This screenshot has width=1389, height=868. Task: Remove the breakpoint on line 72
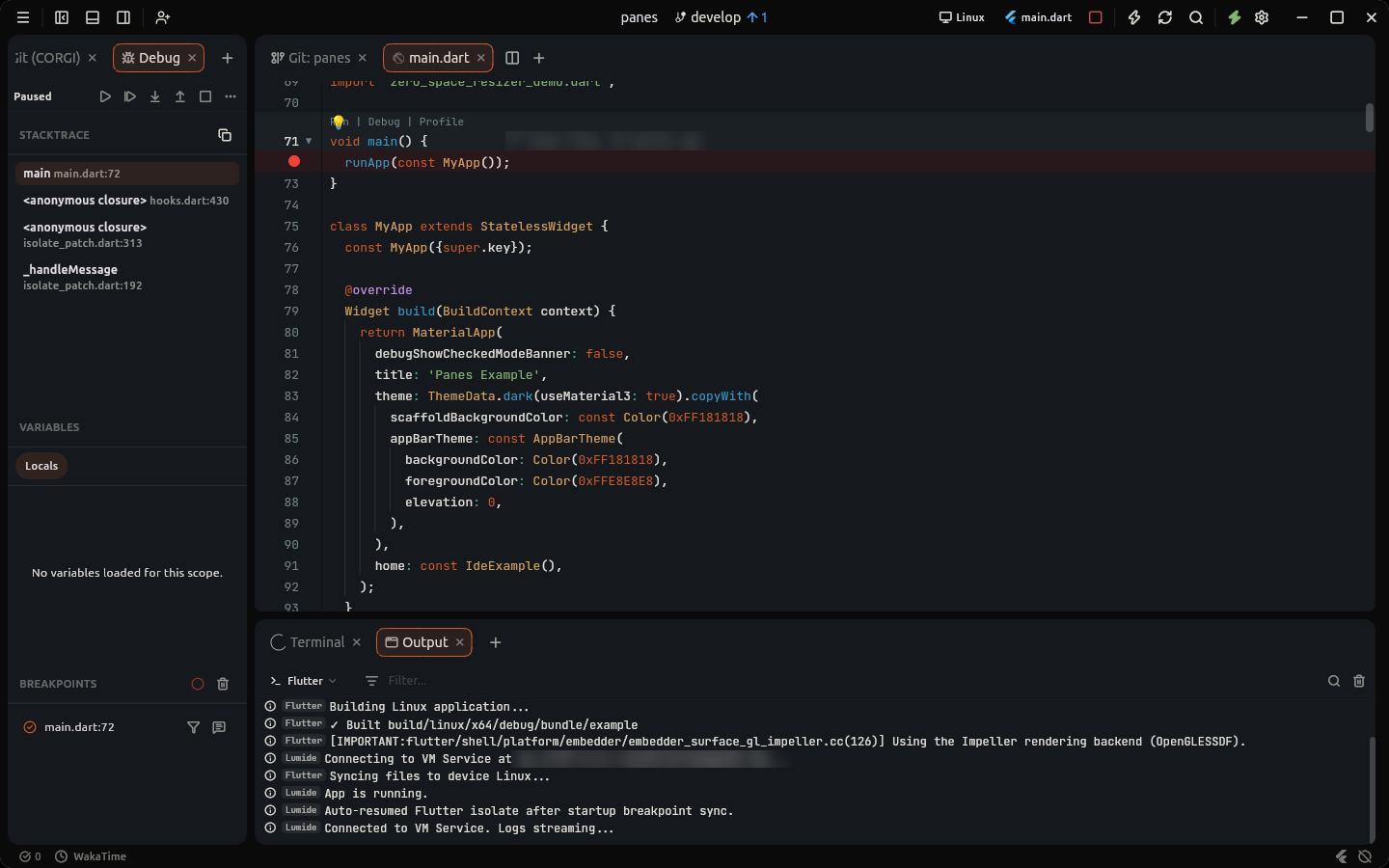click(x=294, y=162)
